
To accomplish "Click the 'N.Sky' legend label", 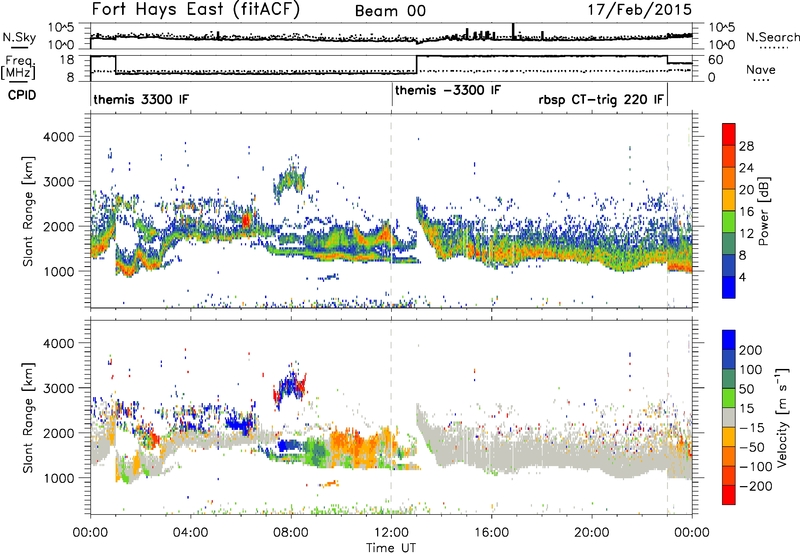I will pyautogui.click(x=19, y=37).
